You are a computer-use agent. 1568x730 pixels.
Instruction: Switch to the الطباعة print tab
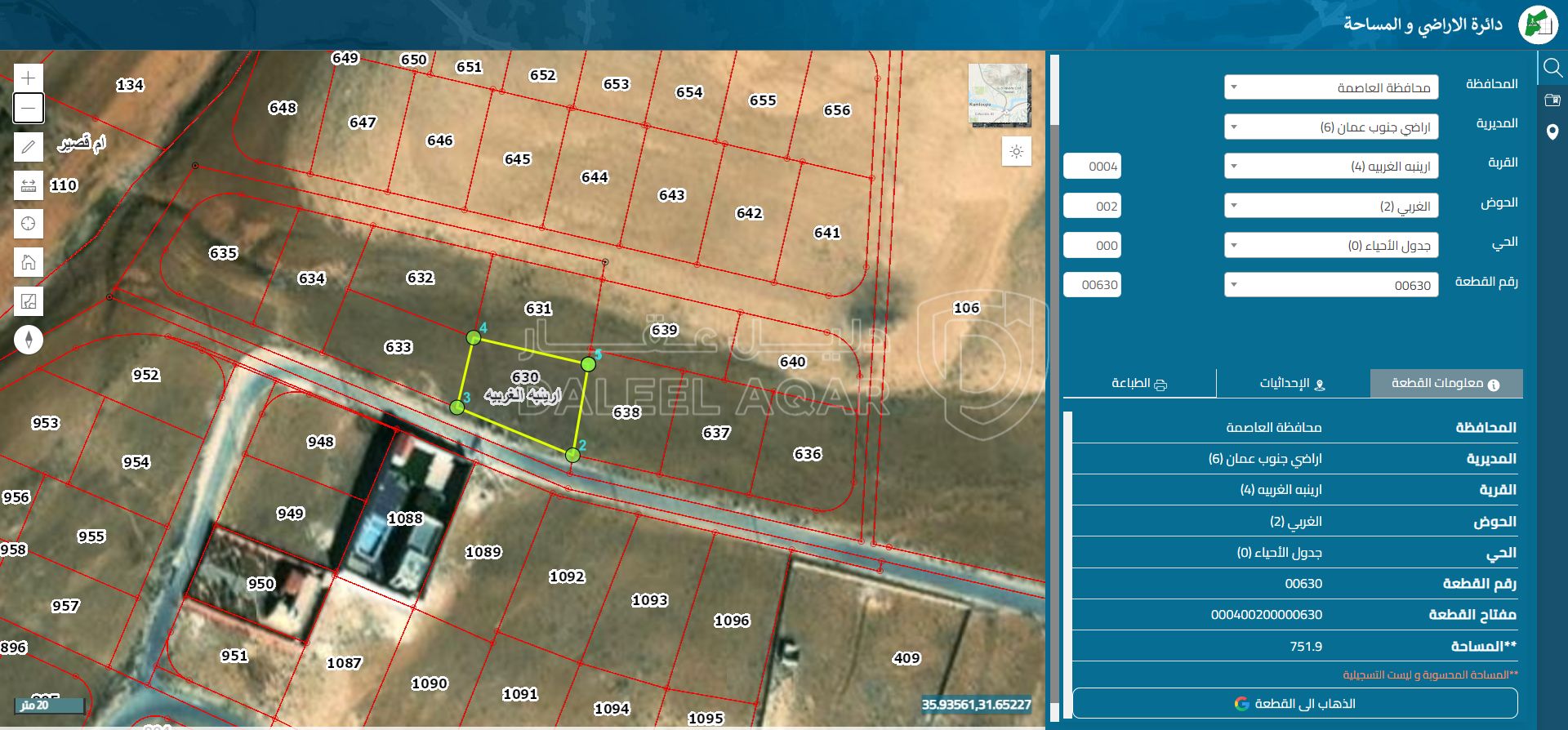[1139, 384]
